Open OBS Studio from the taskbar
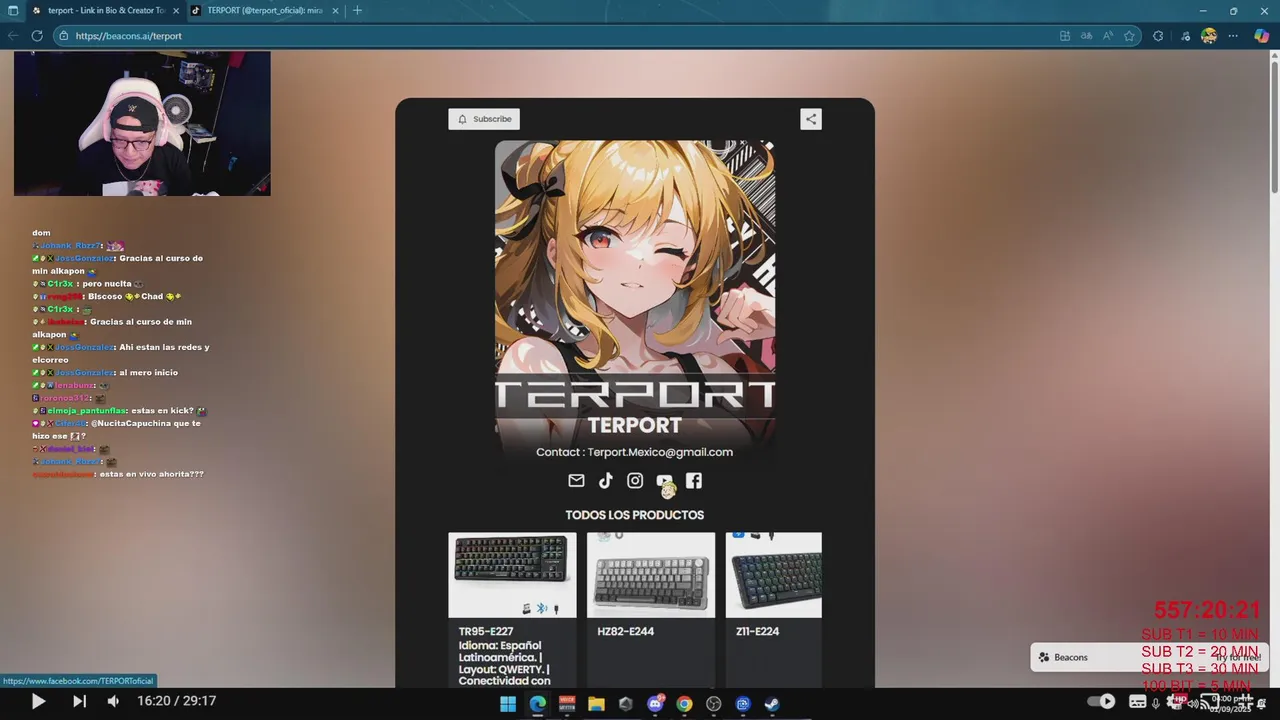Image resolution: width=1280 pixels, height=720 pixels. click(x=714, y=703)
